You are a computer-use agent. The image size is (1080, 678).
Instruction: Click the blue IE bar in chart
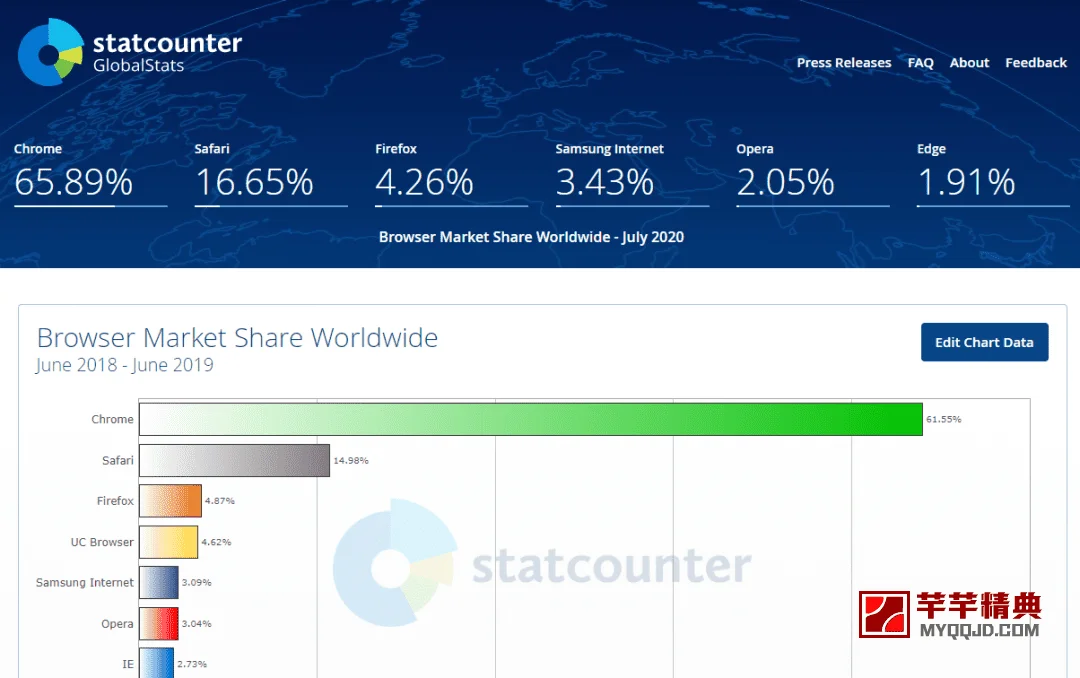pos(156,663)
